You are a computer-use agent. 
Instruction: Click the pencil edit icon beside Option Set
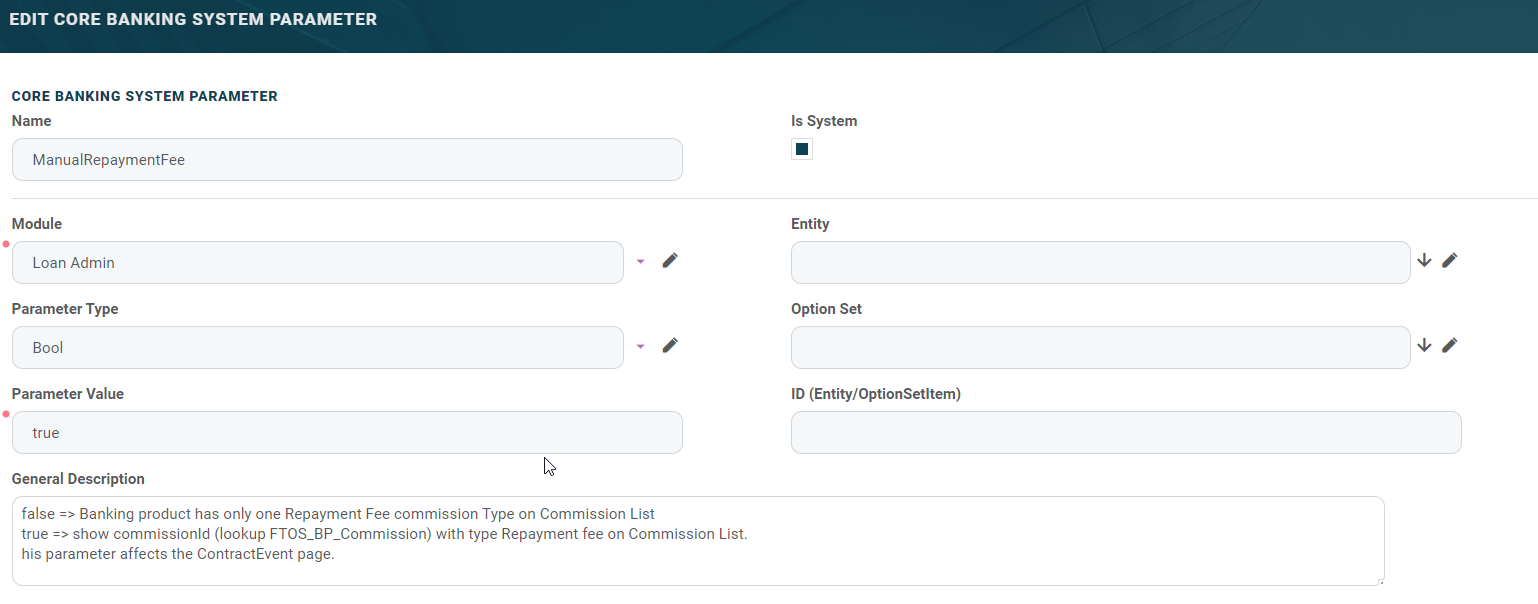[x=1449, y=346]
